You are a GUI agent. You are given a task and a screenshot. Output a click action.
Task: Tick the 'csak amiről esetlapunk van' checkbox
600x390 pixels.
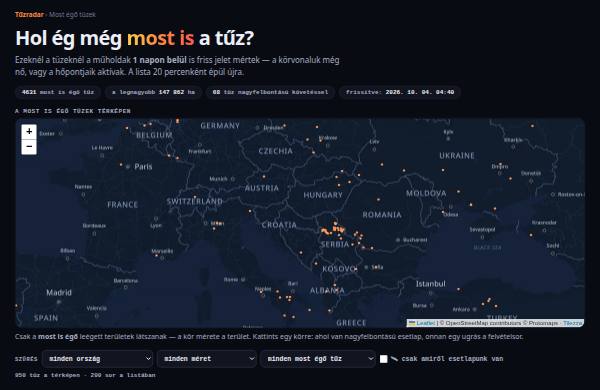(x=383, y=359)
